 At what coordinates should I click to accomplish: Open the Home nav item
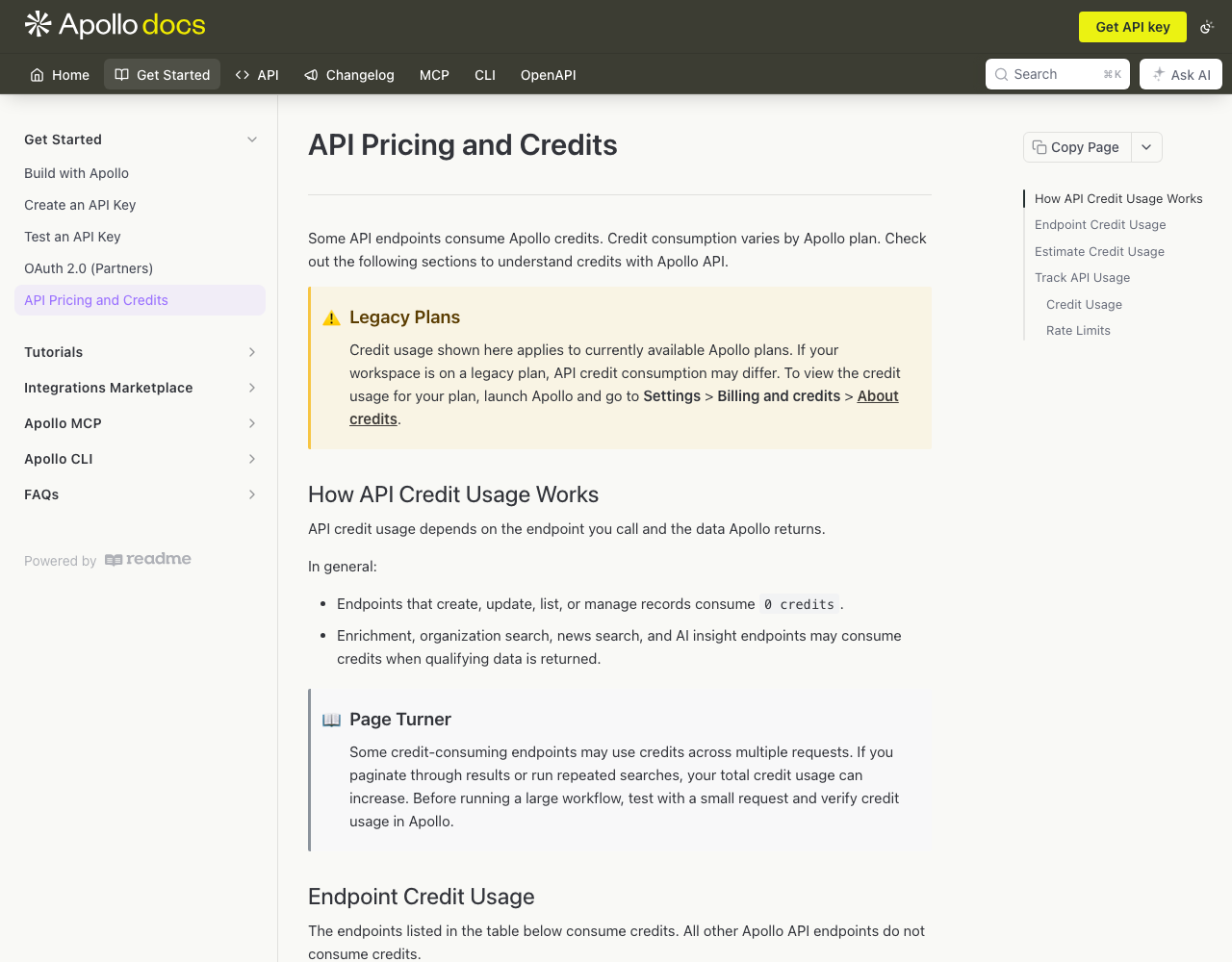(60, 74)
